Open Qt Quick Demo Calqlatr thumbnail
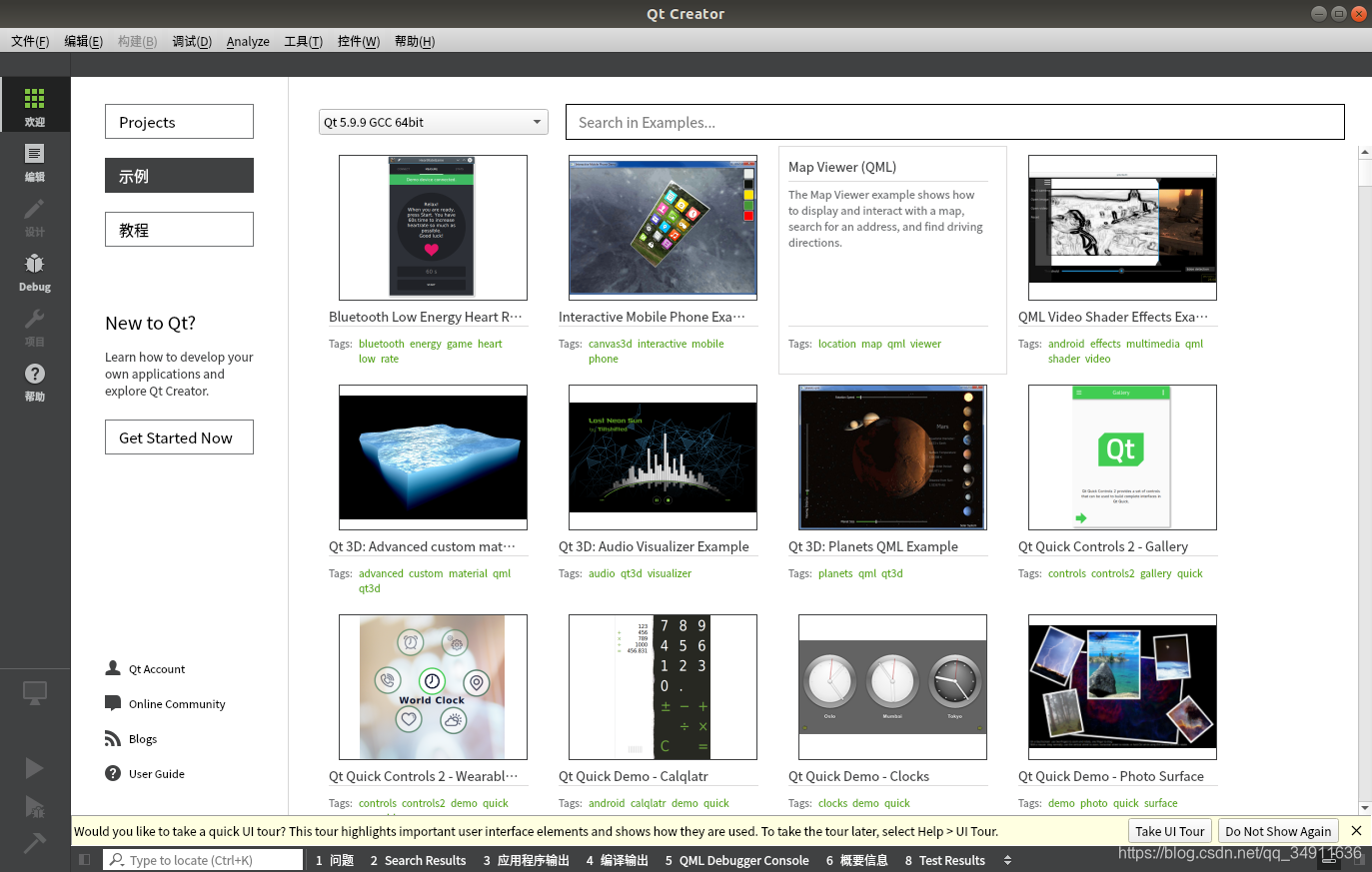The height and width of the screenshot is (872, 1372). point(663,687)
